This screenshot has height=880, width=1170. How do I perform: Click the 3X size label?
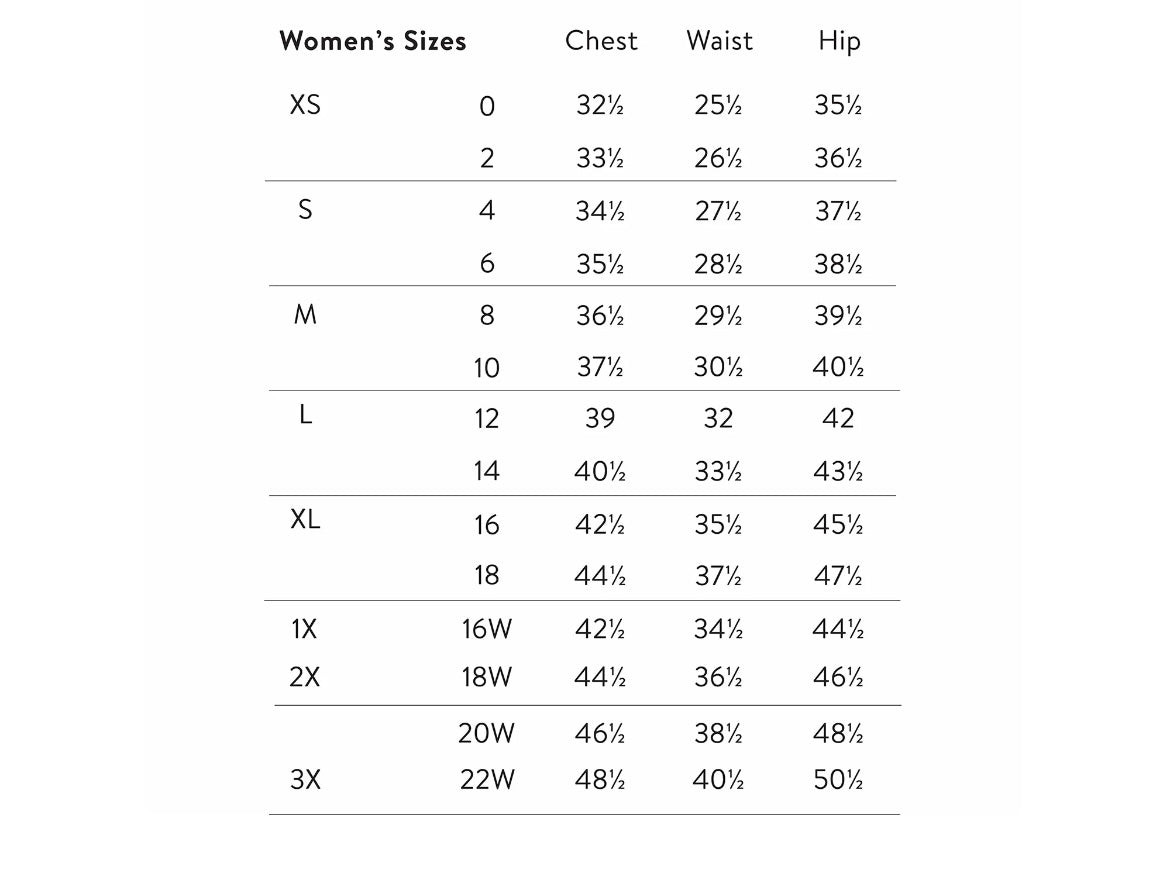pyautogui.click(x=305, y=780)
